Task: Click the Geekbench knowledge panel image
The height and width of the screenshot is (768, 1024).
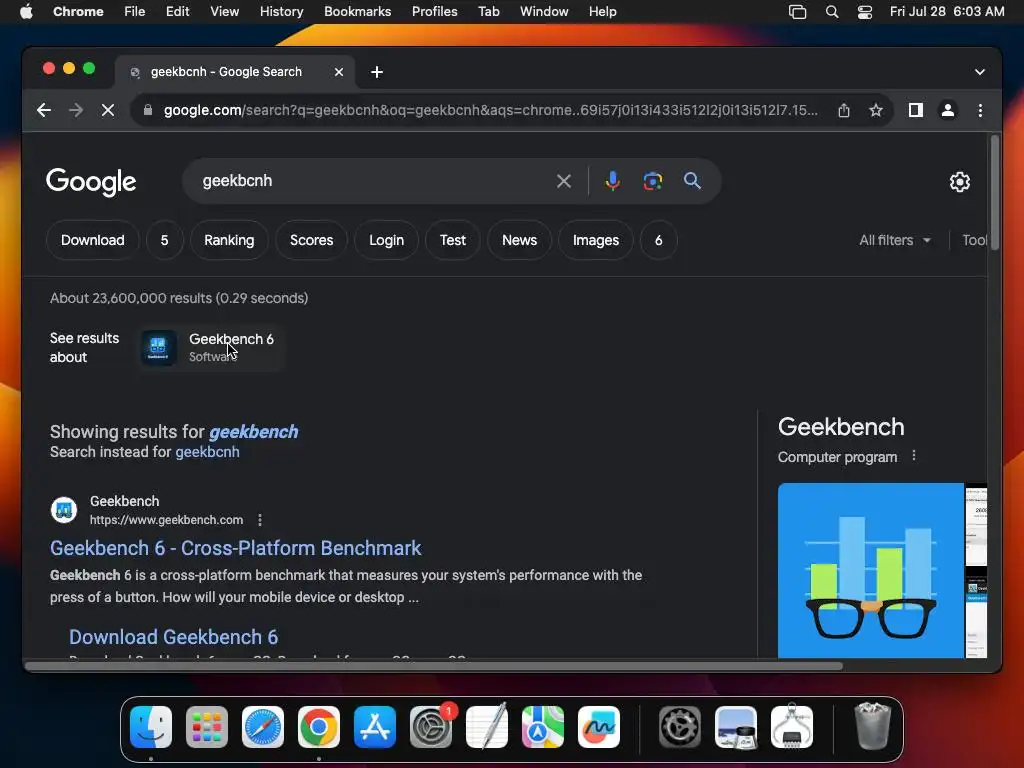Action: click(x=871, y=570)
